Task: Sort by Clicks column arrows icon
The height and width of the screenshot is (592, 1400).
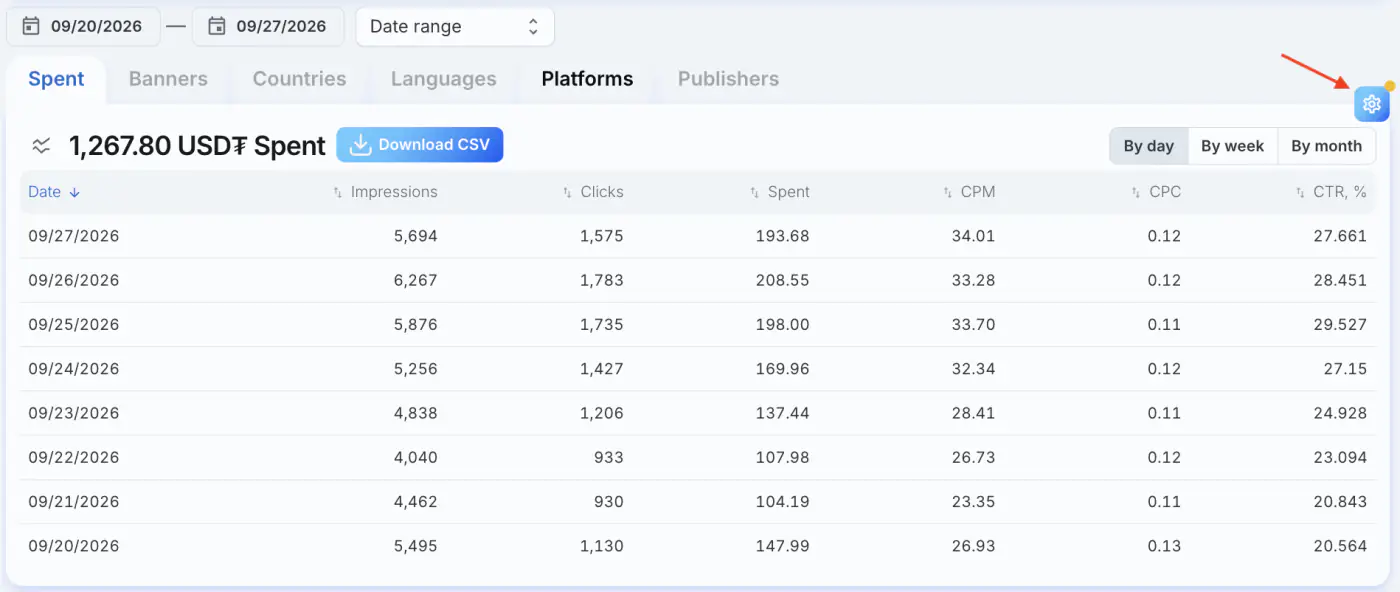Action: click(x=568, y=192)
